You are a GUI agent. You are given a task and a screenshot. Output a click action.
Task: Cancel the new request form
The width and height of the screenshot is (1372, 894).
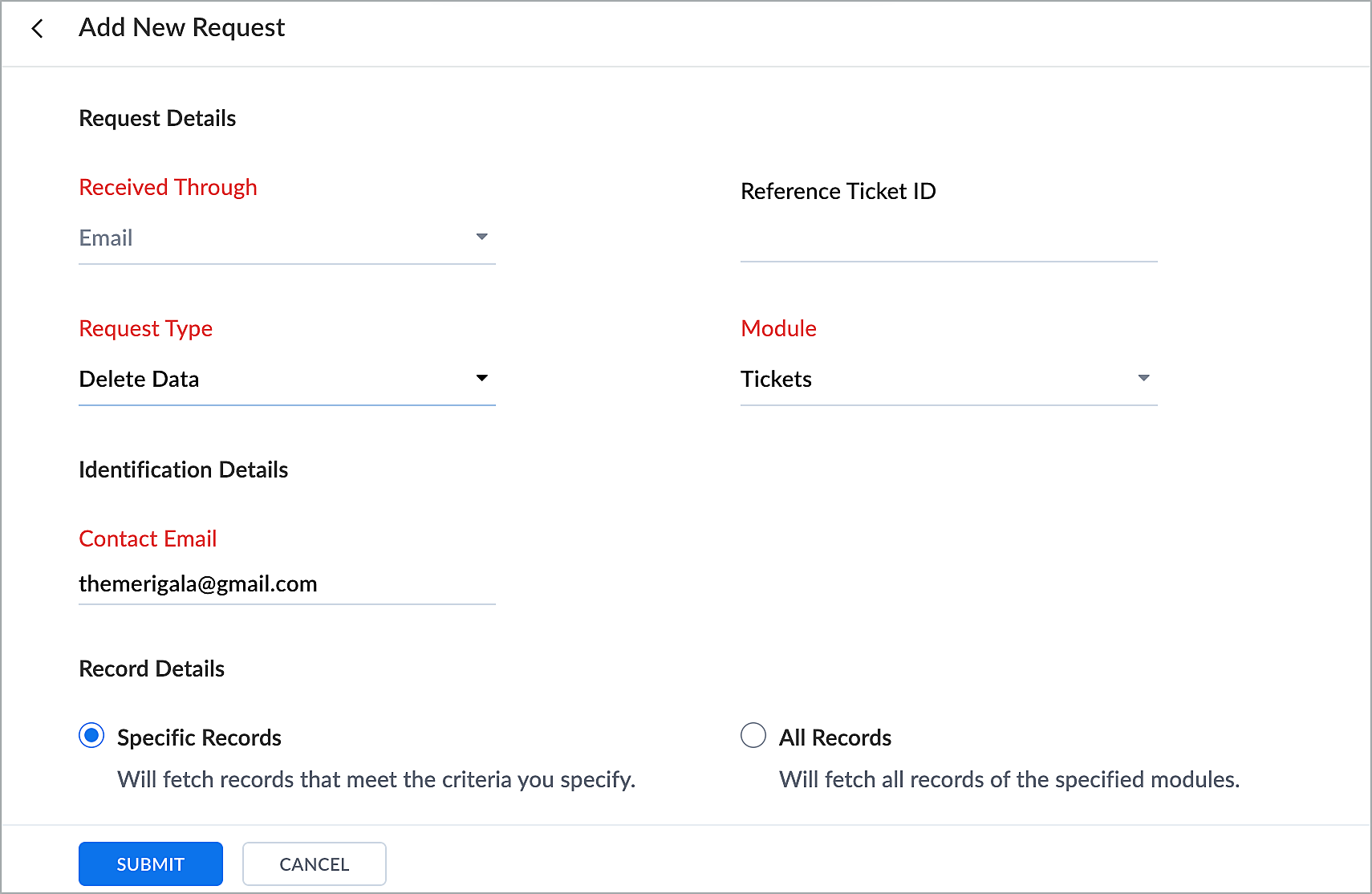tap(315, 864)
